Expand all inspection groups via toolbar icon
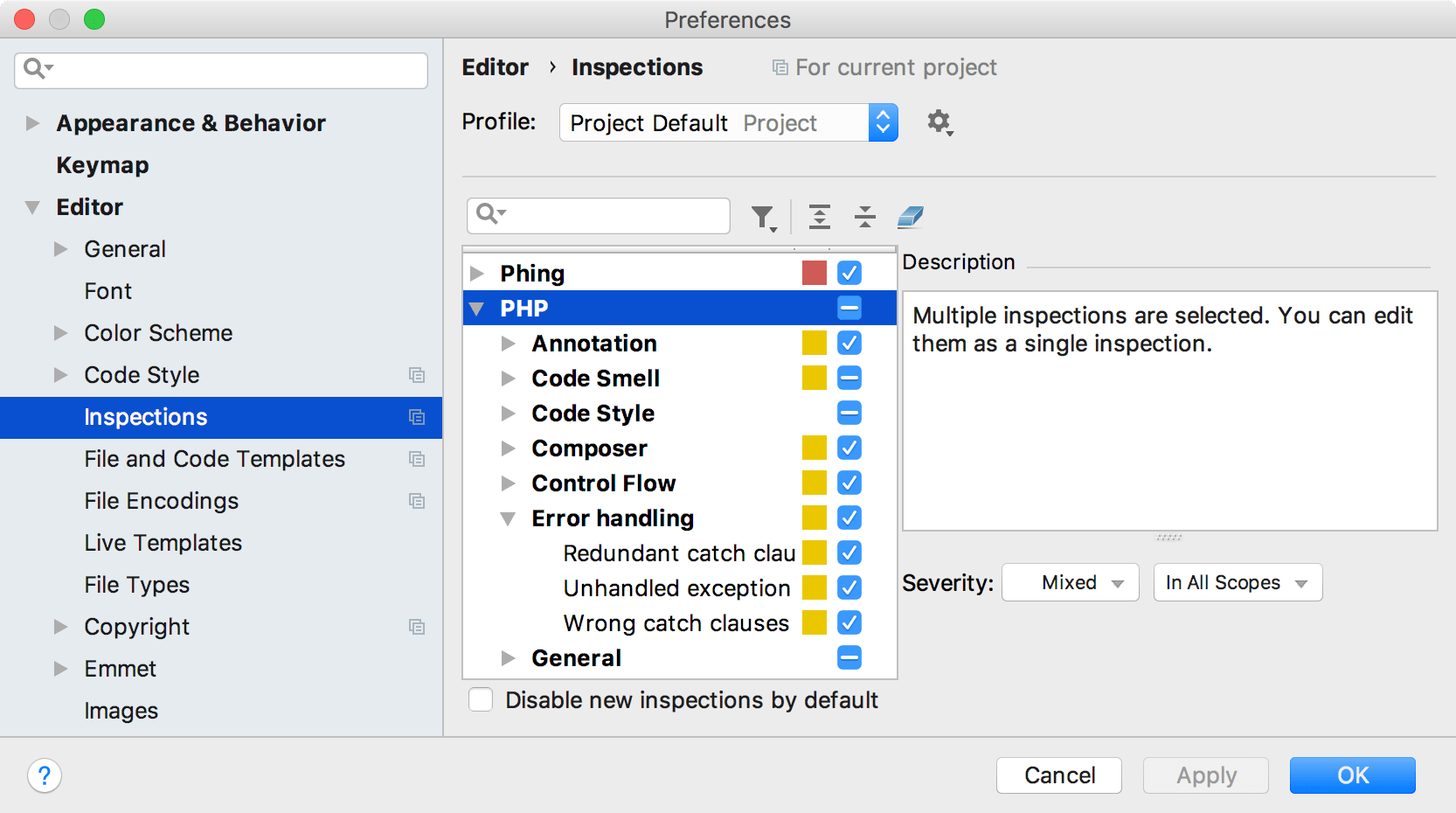 pyautogui.click(x=819, y=216)
